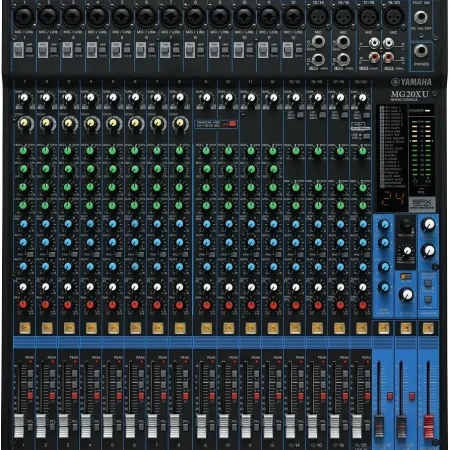
Task: Click the PARAMETER knob under PROGRAM
Action: coord(407,251)
